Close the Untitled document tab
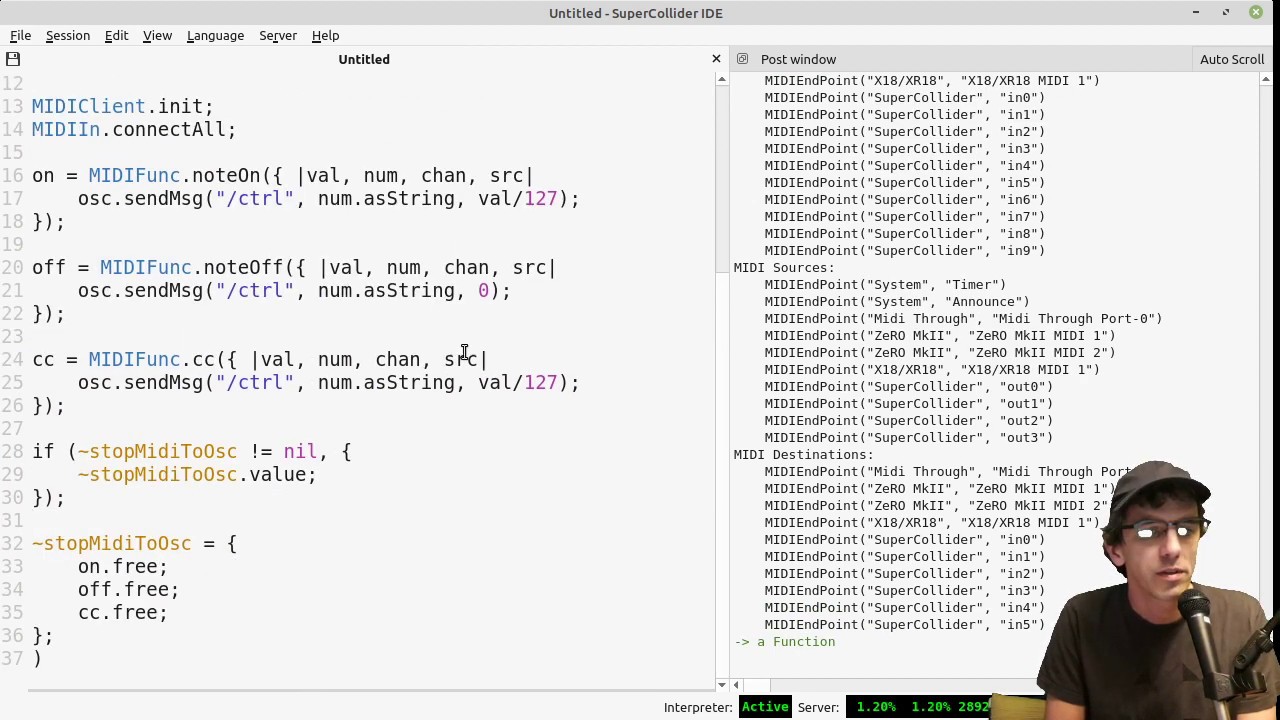 [x=716, y=59]
